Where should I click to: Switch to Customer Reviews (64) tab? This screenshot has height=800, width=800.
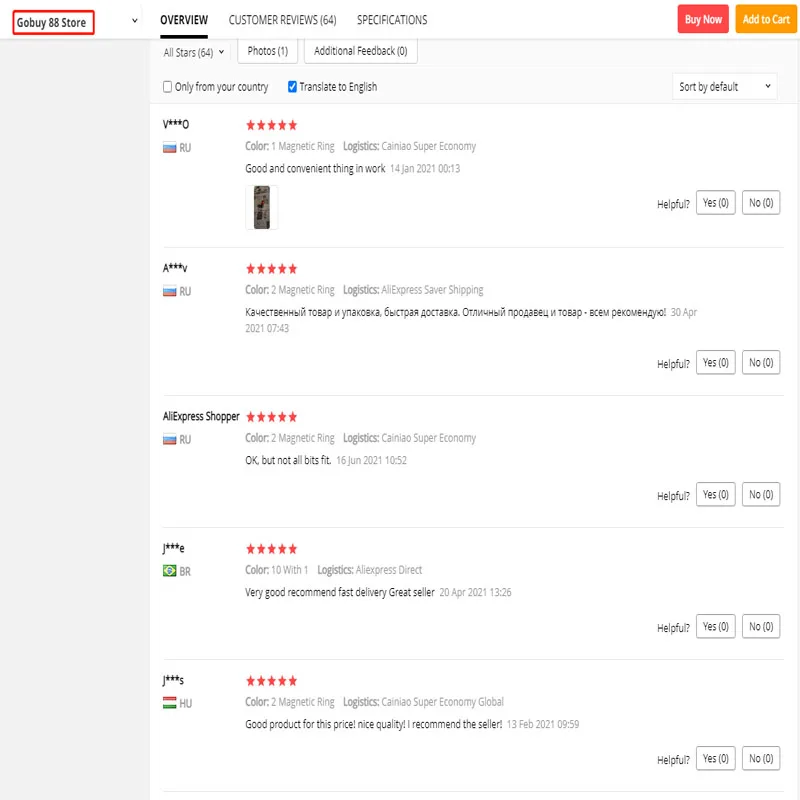click(282, 20)
